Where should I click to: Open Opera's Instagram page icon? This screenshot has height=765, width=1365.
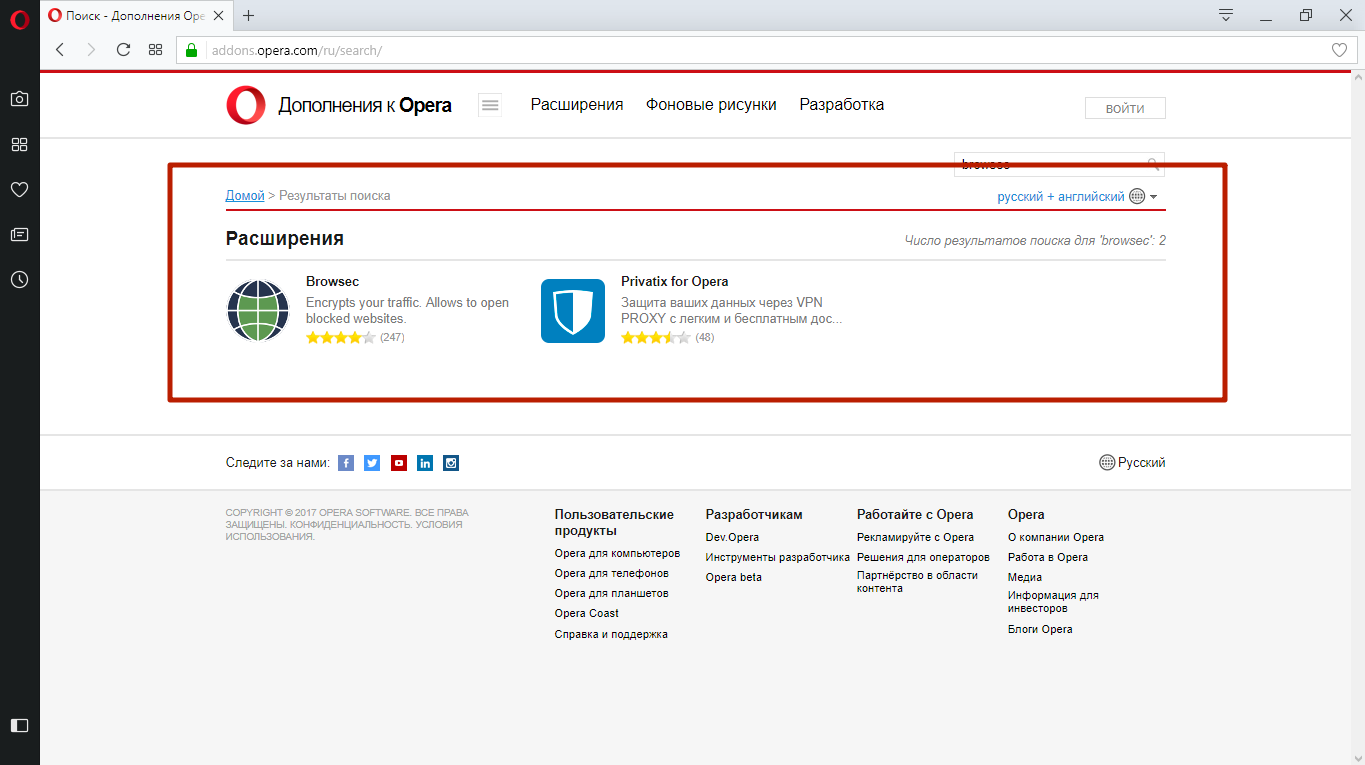click(451, 463)
